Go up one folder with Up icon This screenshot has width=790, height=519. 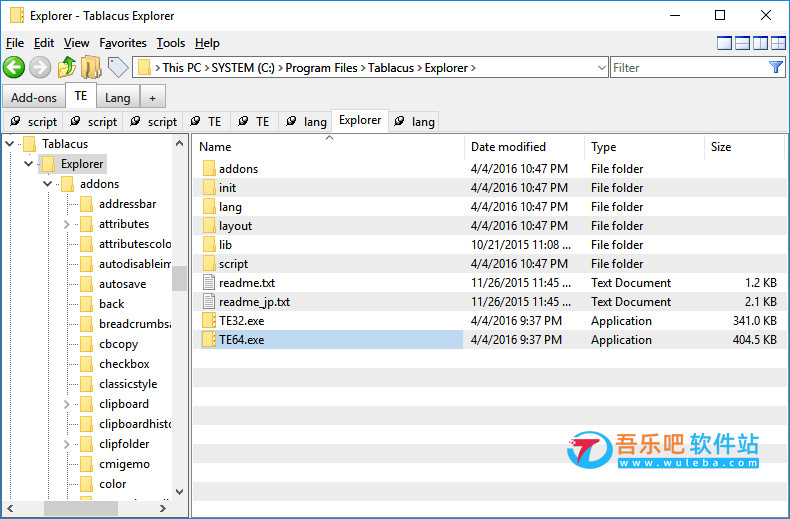(x=67, y=67)
